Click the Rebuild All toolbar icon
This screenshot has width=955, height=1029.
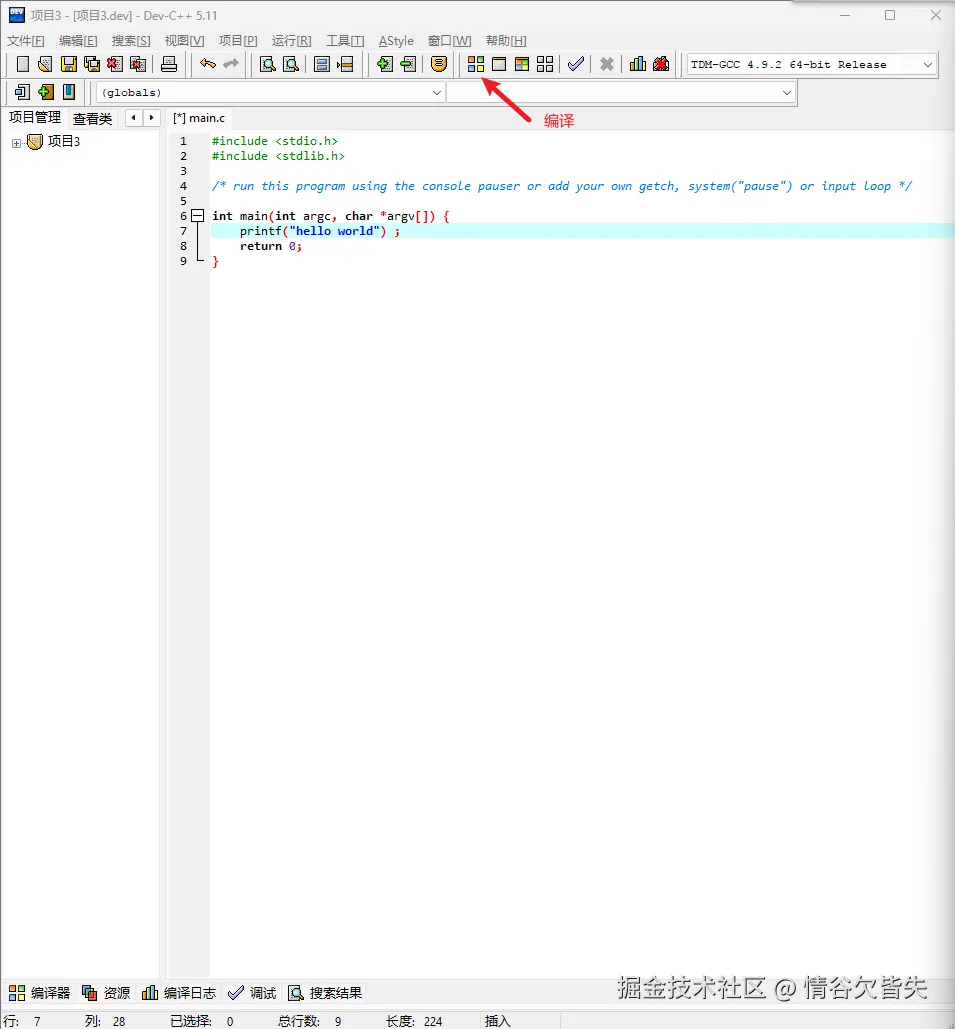(545, 64)
